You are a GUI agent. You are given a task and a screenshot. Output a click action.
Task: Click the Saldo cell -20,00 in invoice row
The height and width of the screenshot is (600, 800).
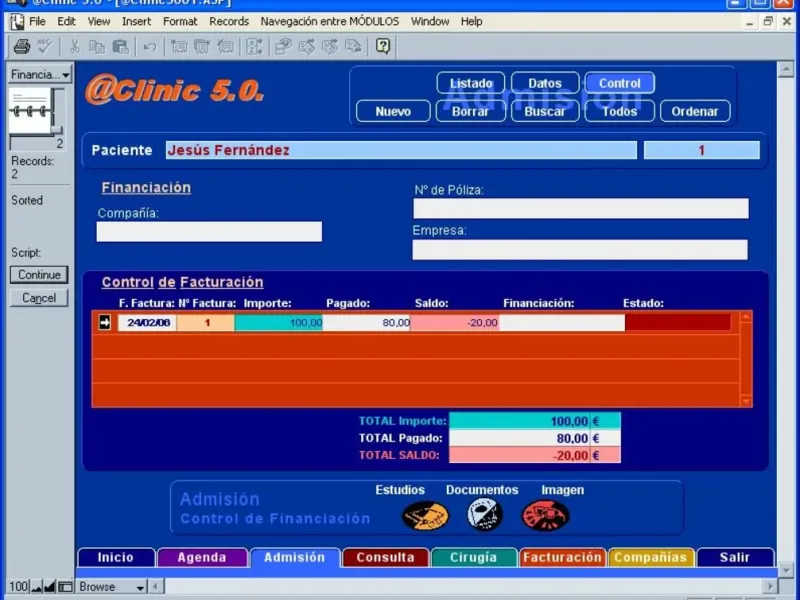(455, 322)
